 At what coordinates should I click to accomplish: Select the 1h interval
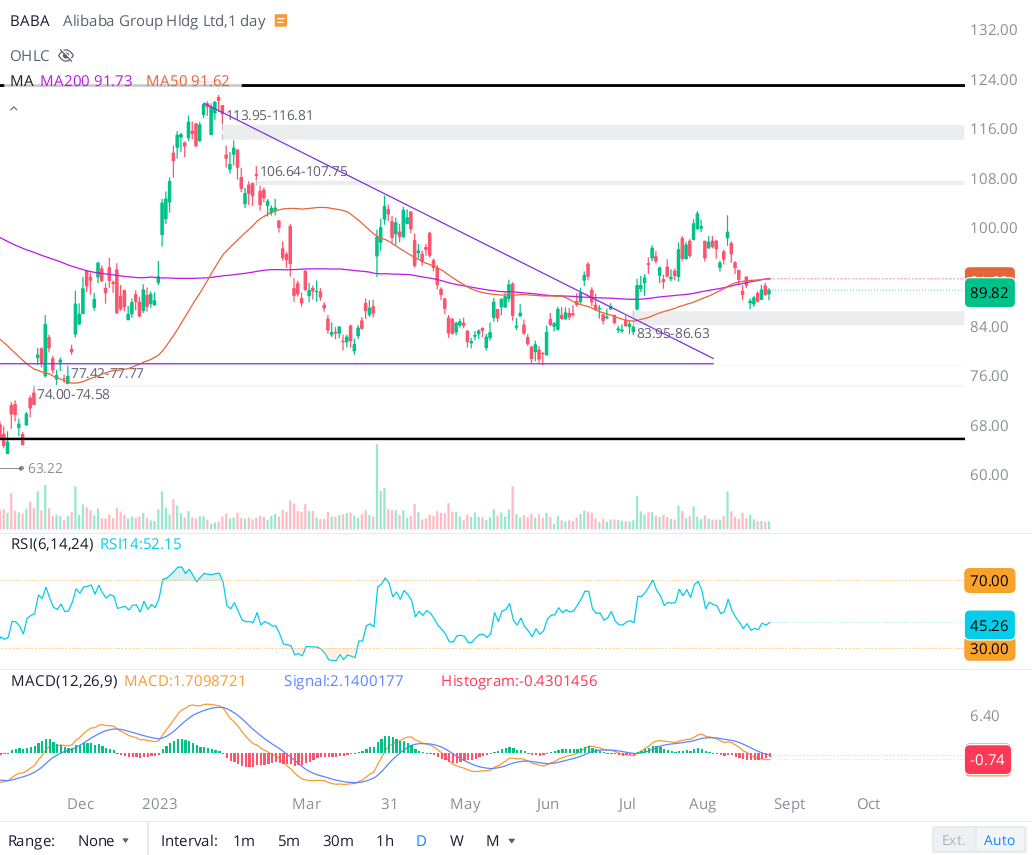pyautogui.click(x=385, y=841)
